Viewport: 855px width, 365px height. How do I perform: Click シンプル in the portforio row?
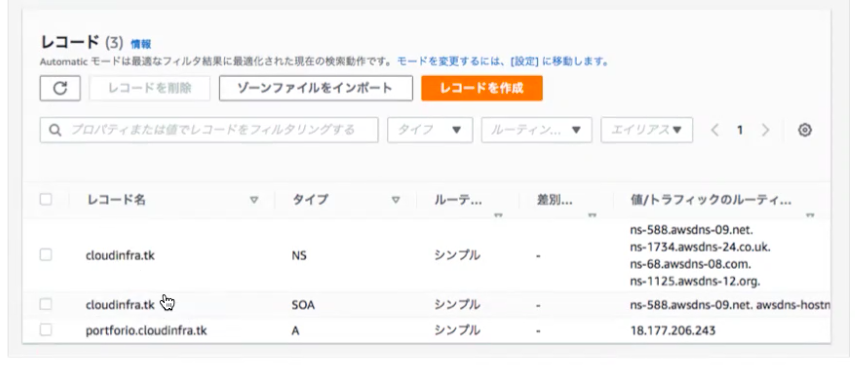click(x=457, y=331)
